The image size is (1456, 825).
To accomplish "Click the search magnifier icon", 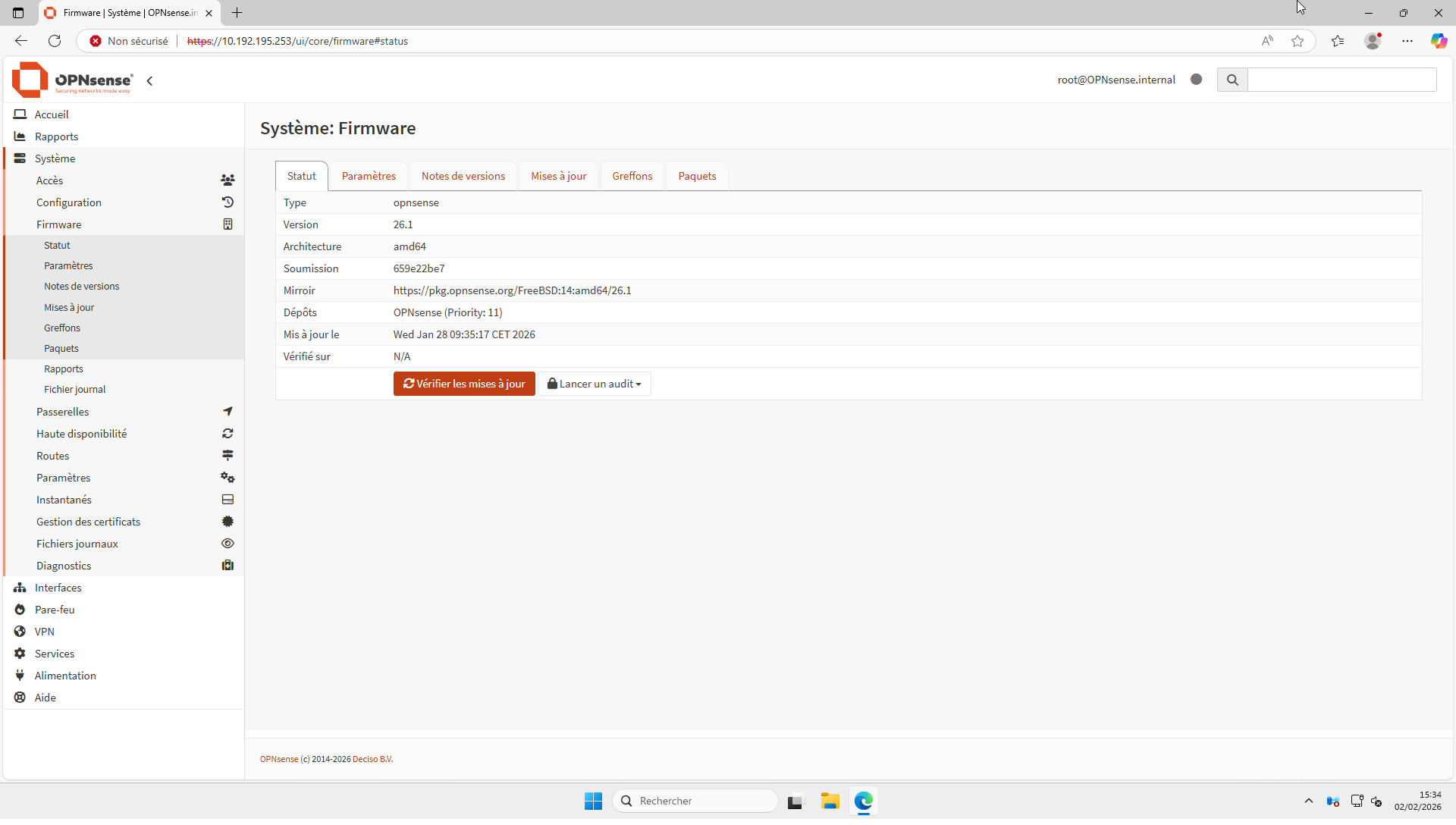I will pos(1232,80).
